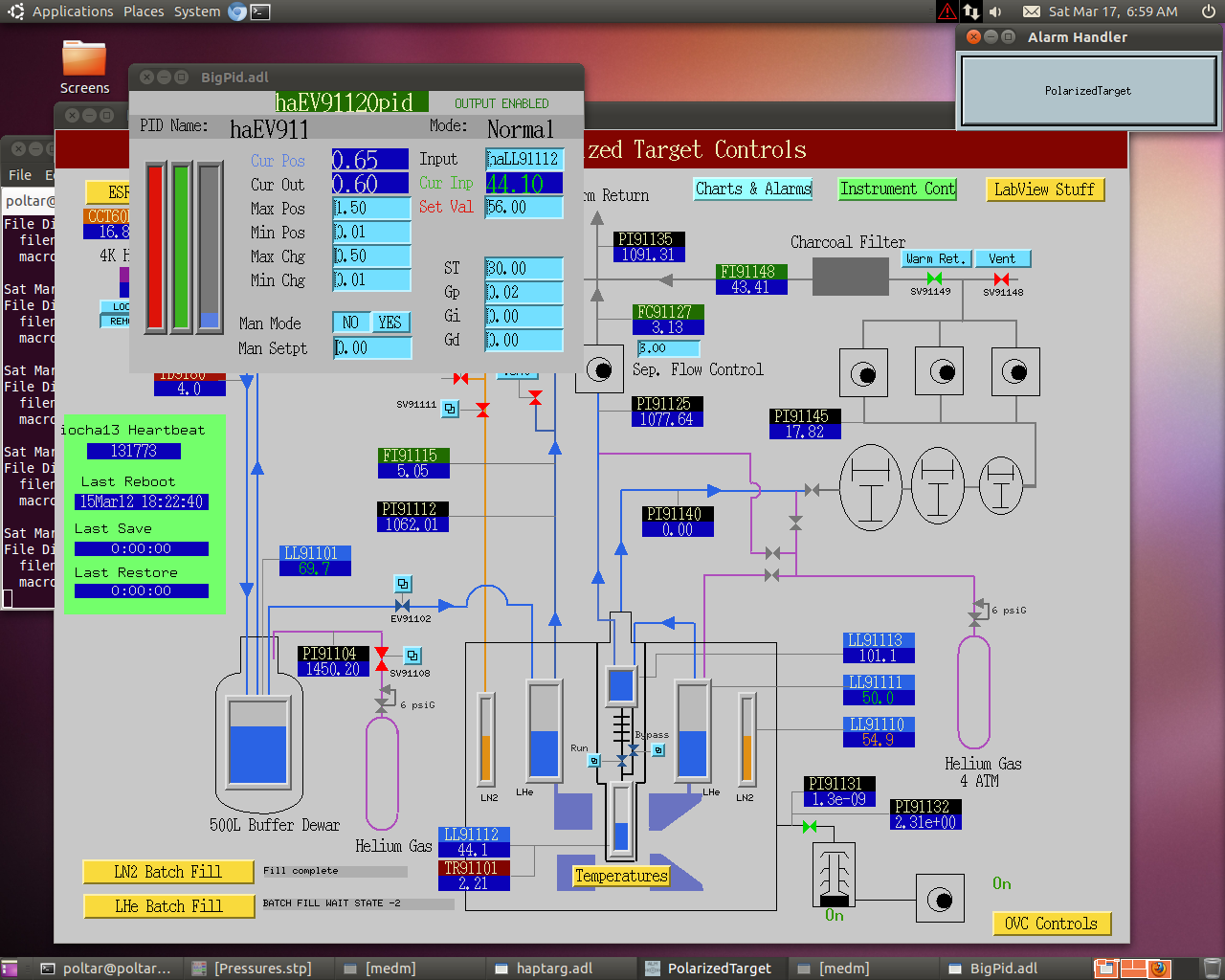Image resolution: width=1225 pixels, height=980 pixels.
Task: Click the SV91148 red valve symbol
Action: [1001, 278]
